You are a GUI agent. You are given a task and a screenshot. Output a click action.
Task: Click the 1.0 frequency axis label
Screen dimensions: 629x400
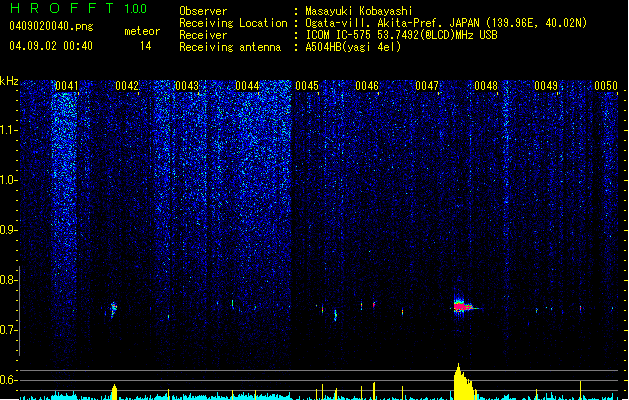point(8,180)
